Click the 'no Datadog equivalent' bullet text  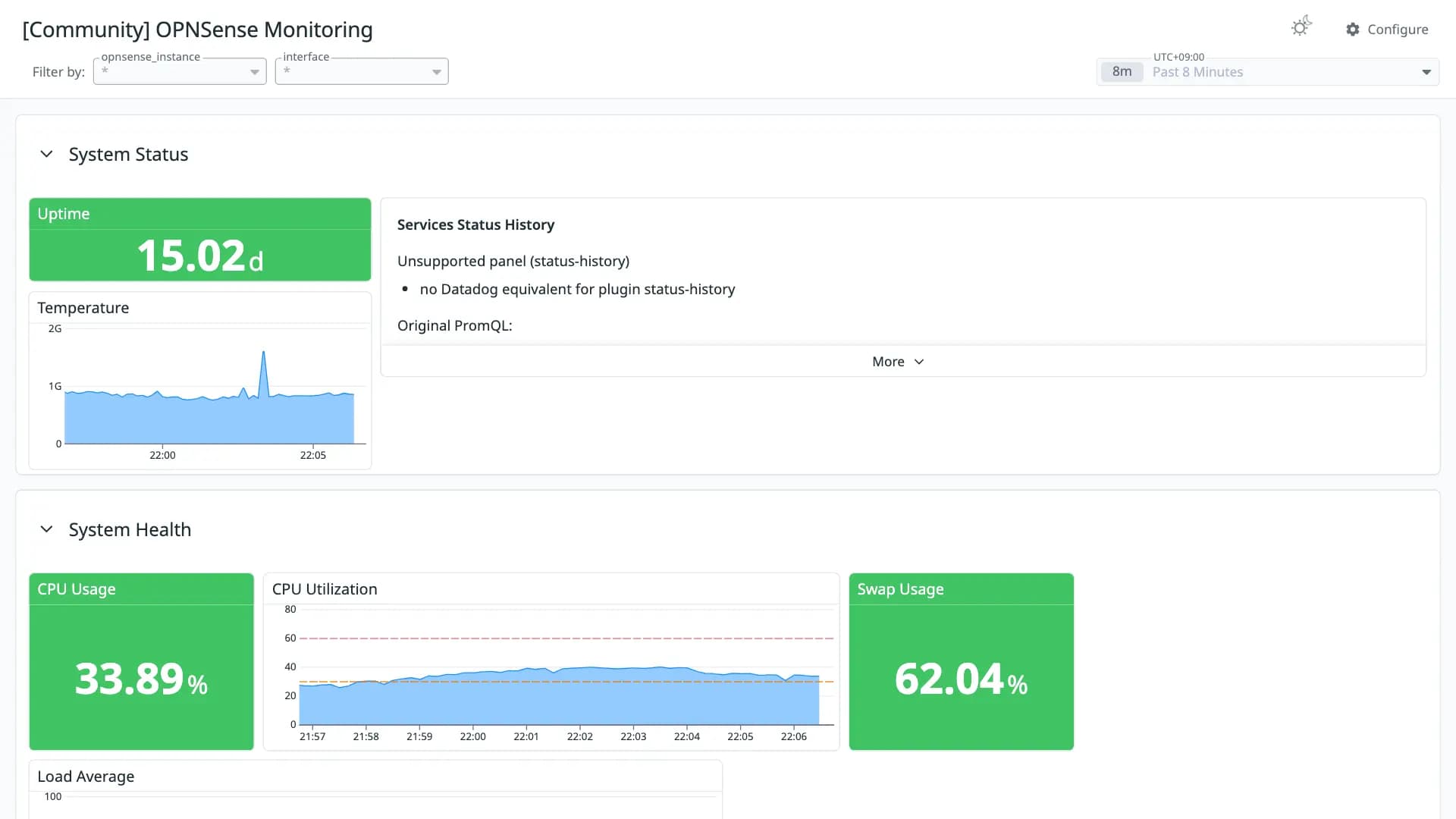click(577, 289)
